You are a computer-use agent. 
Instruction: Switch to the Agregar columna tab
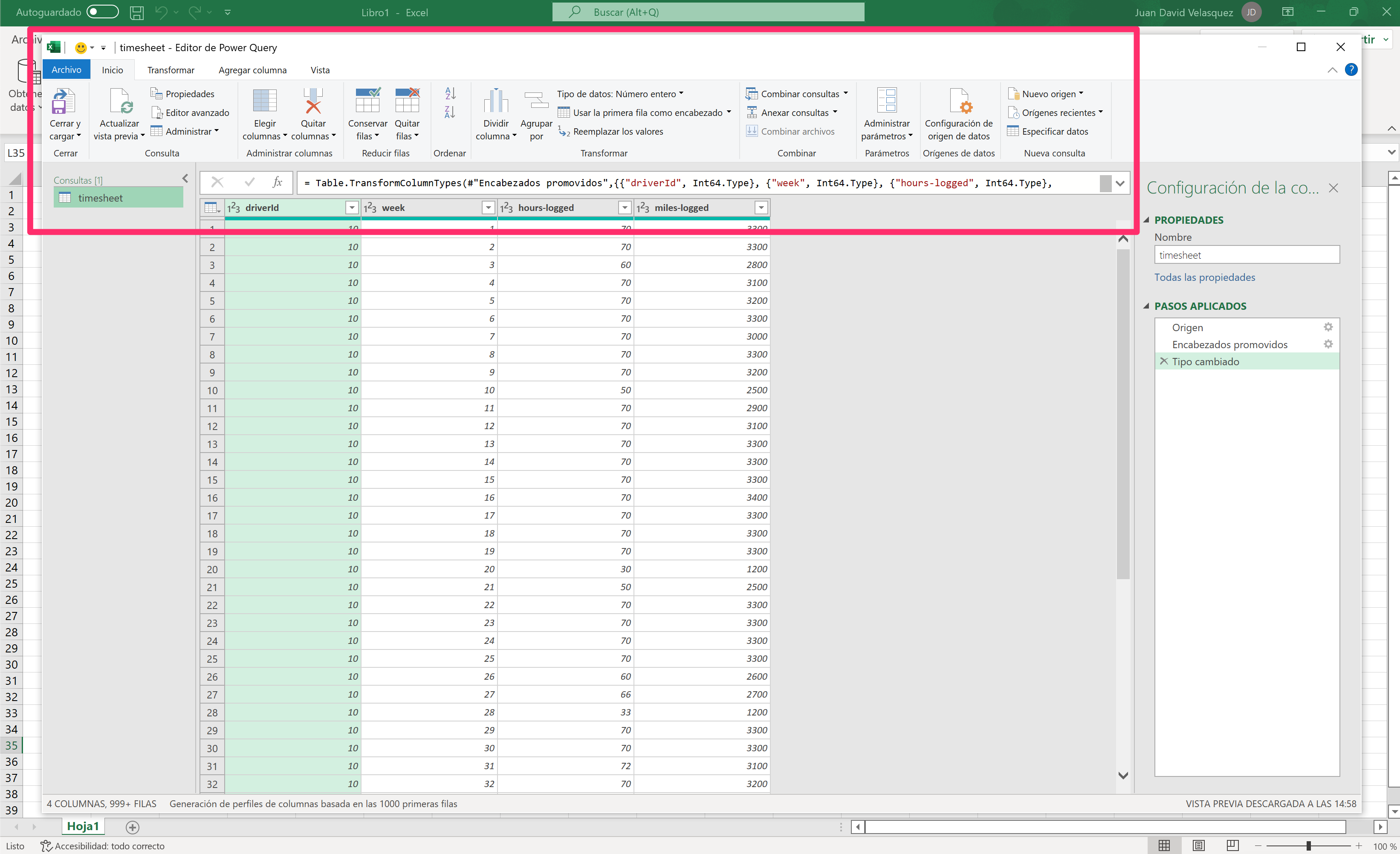[x=252, y=70]
